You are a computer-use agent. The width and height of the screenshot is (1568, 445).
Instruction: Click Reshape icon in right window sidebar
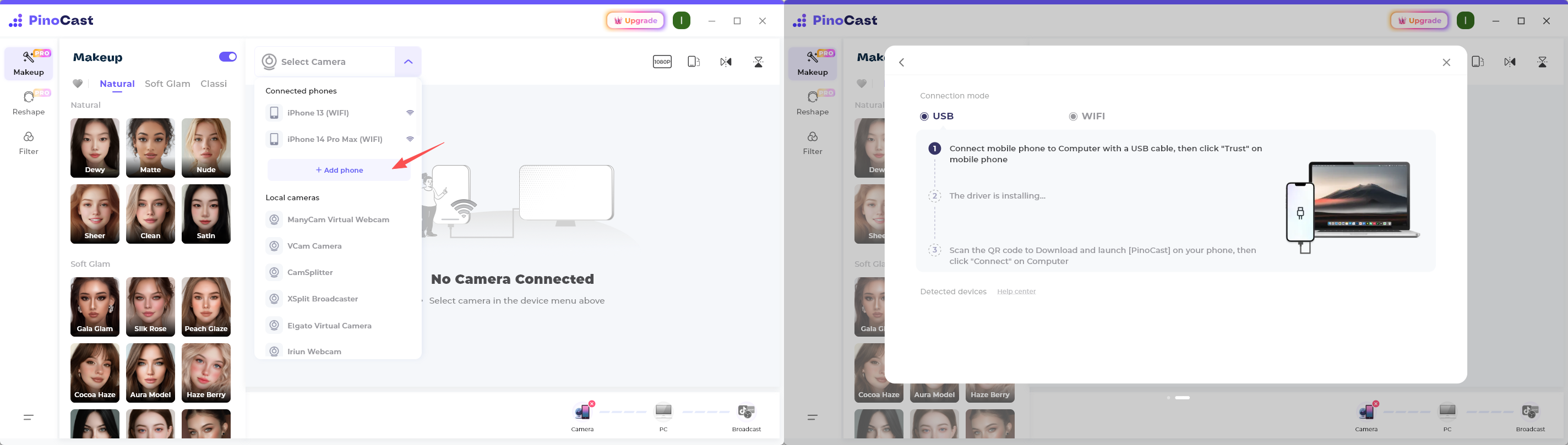point(813,103)
